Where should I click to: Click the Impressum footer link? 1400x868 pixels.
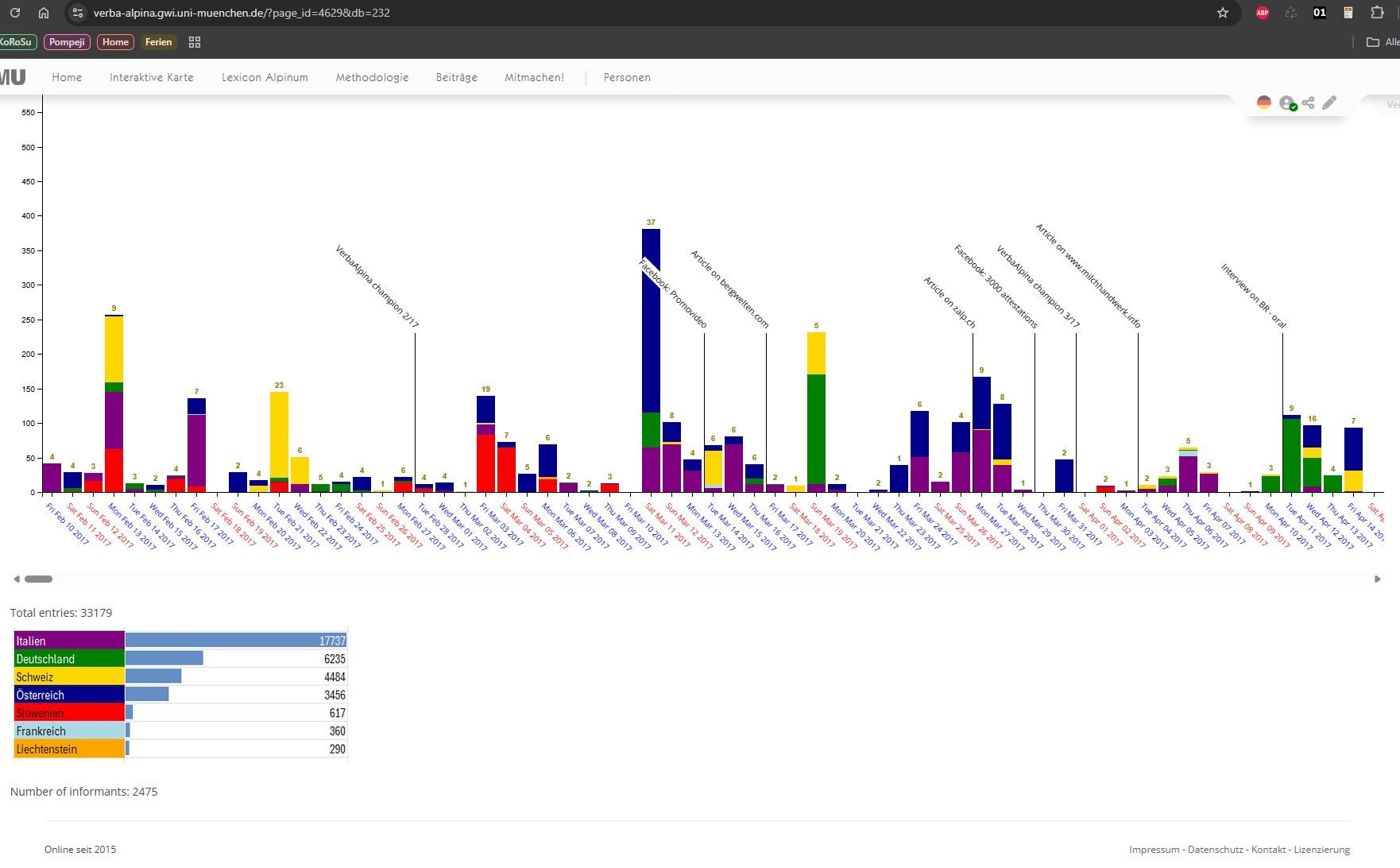pyautogui.click(x=1154, y=850)
